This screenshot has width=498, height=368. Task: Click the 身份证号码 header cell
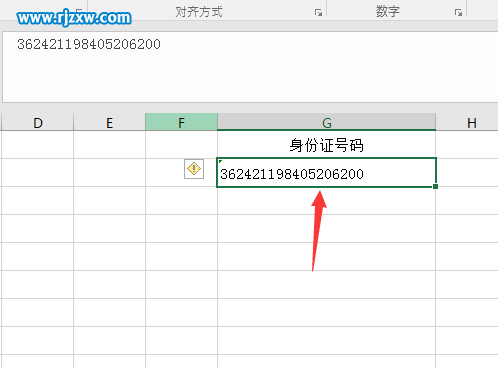[326, 145]
